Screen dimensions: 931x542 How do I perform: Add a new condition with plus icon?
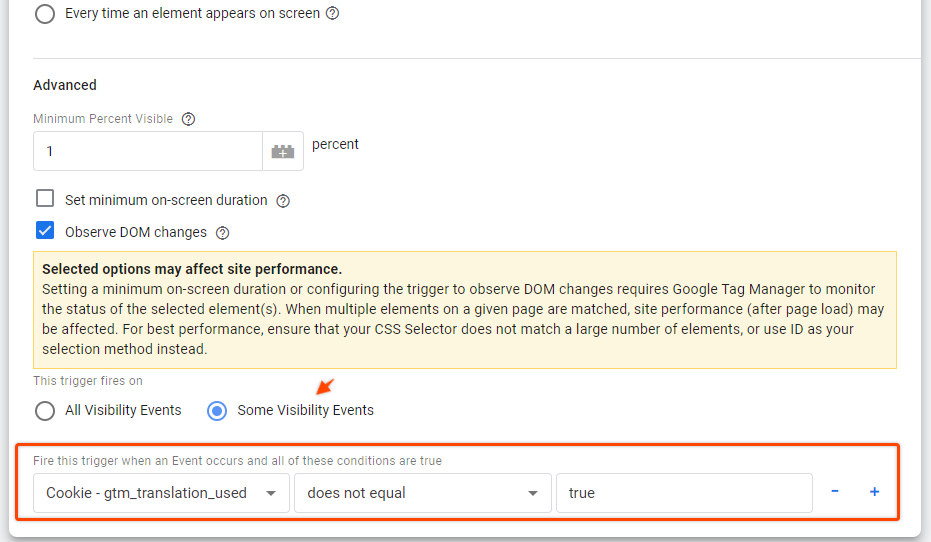tap(875, 492)
